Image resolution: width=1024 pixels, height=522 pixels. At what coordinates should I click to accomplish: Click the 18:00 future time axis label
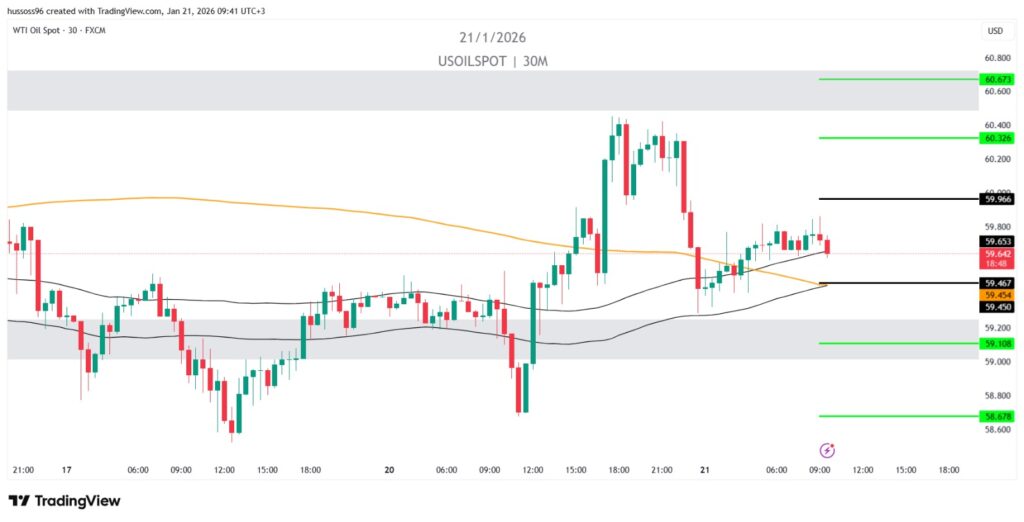(949, 470)
